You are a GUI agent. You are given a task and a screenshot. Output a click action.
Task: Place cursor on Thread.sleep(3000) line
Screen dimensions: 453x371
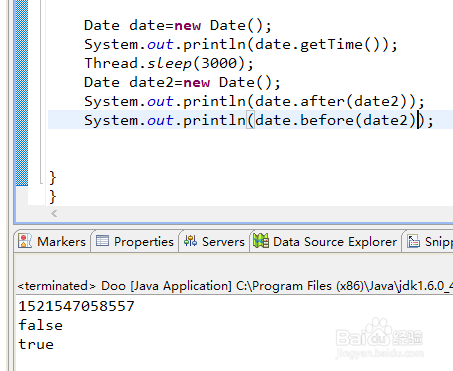pos(169,63)
